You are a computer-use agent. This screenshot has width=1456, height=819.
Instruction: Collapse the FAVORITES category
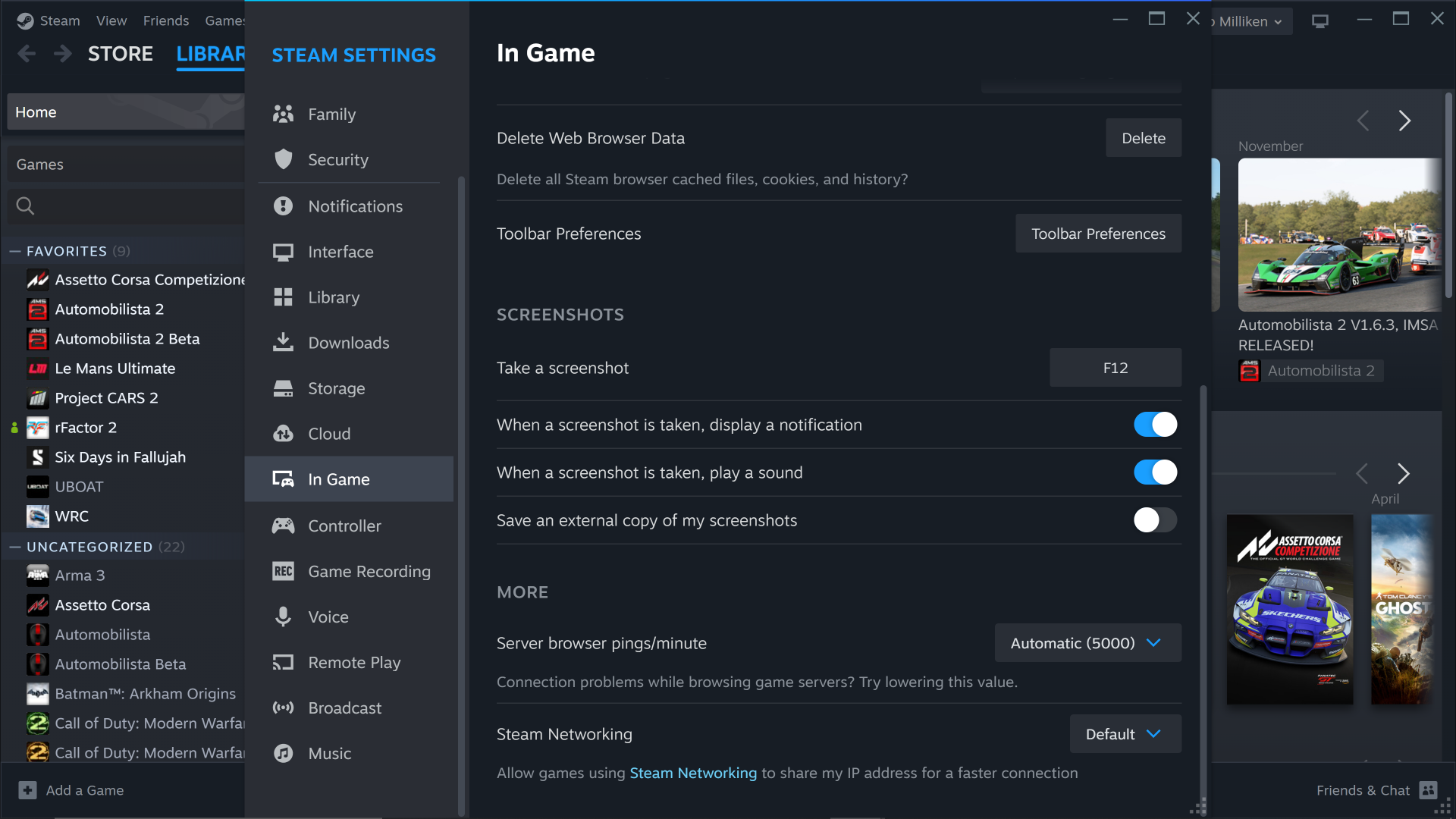(14, 251)
